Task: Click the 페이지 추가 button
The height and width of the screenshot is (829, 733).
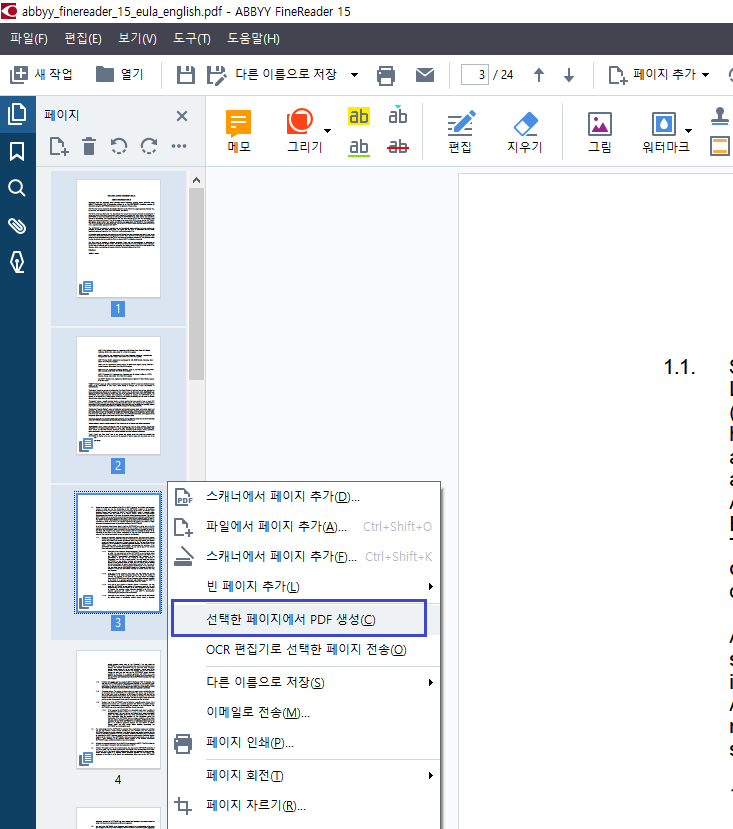Action: pos(652,75)
